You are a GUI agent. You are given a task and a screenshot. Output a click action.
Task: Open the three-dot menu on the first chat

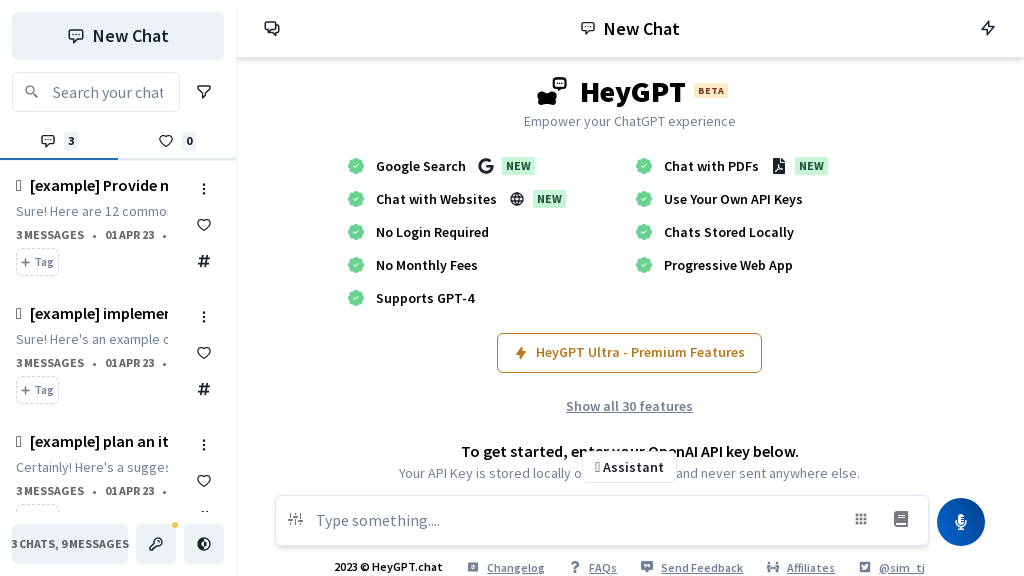204,189
